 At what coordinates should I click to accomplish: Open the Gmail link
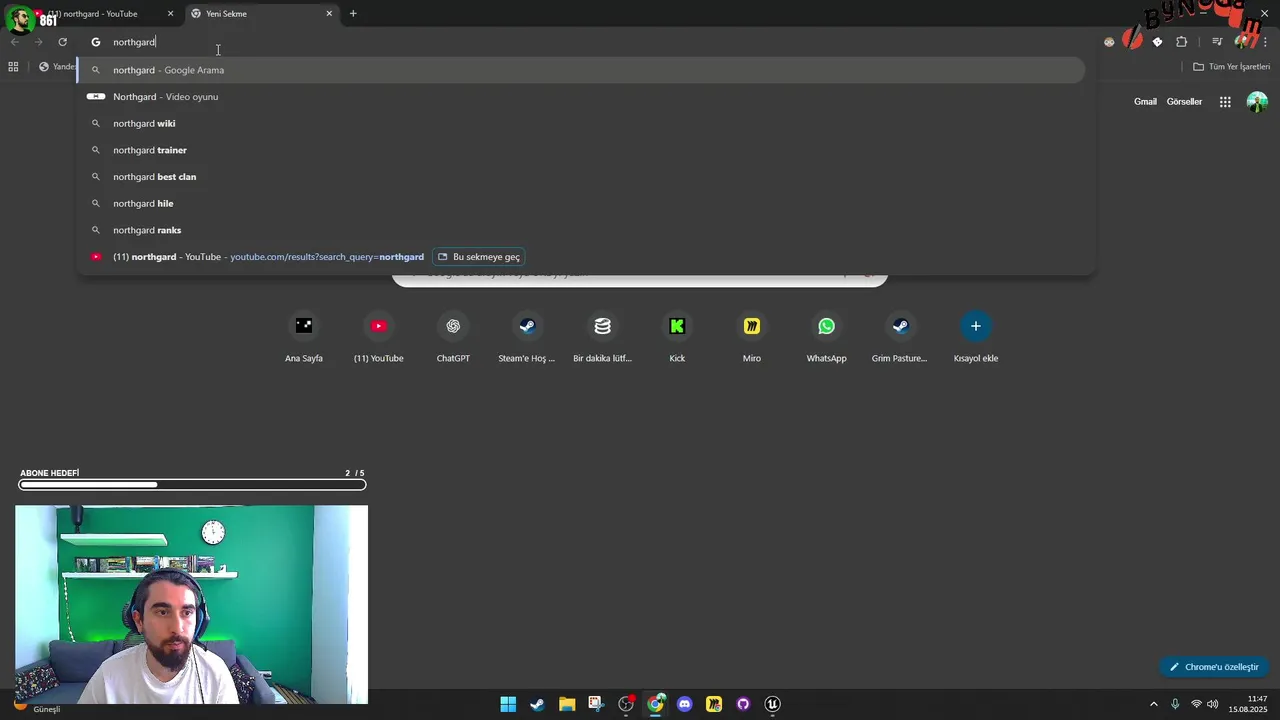tap(1145, 102)
